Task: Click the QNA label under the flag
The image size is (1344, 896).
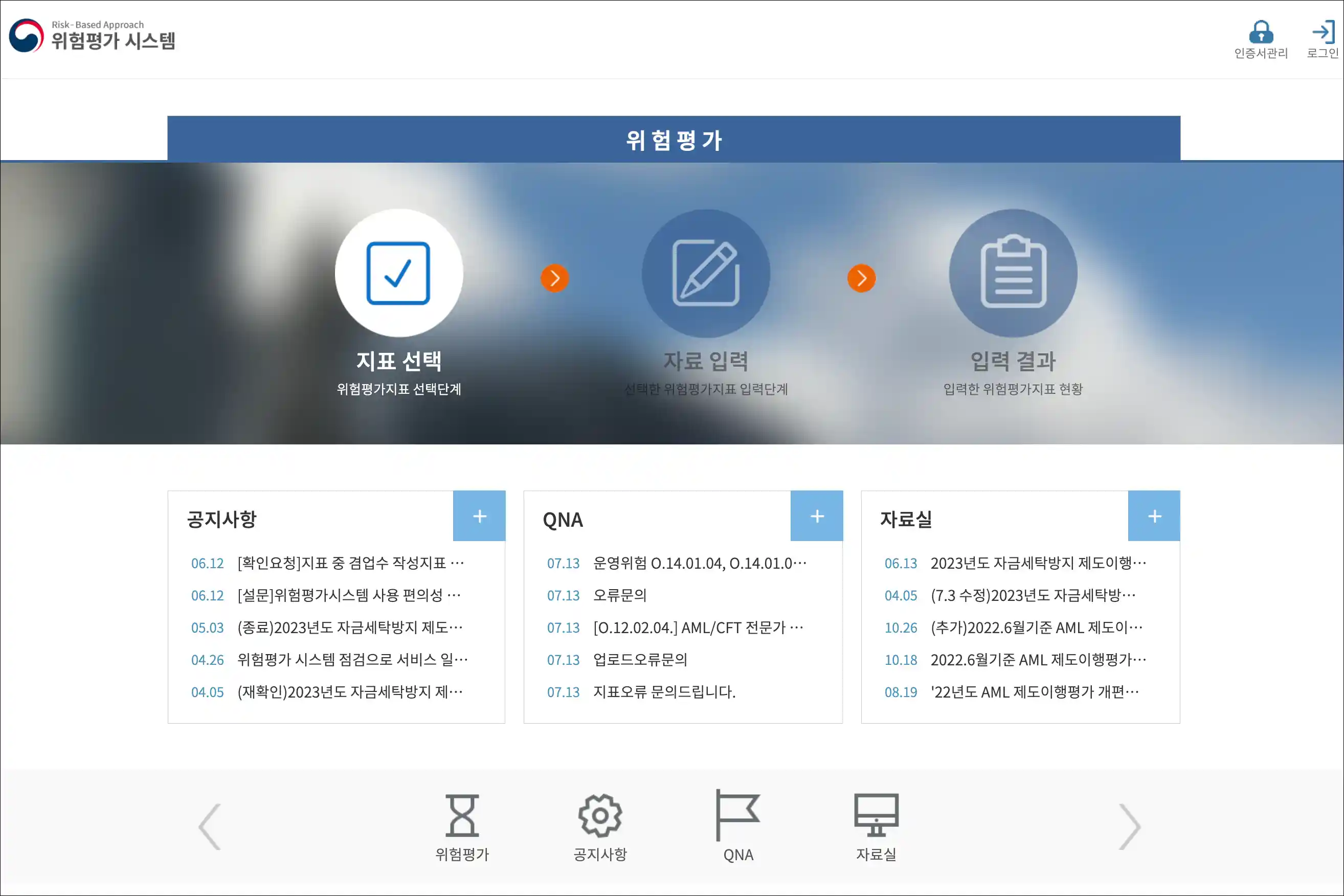Action: click(737, 855)
